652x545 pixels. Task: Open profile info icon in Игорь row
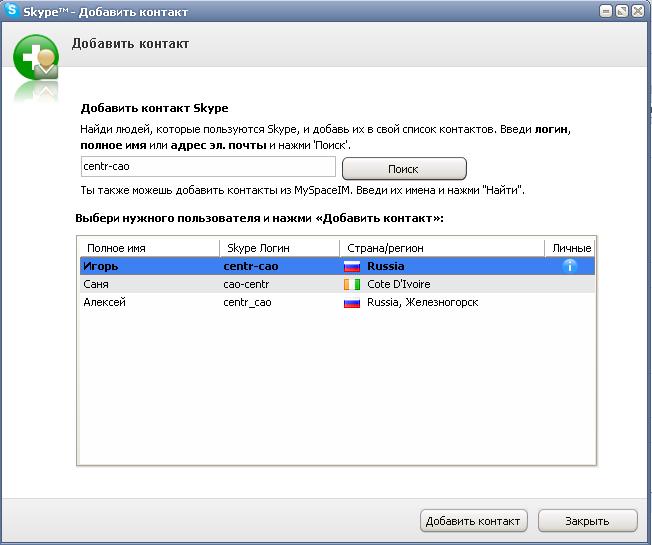[x=570, y=266]
